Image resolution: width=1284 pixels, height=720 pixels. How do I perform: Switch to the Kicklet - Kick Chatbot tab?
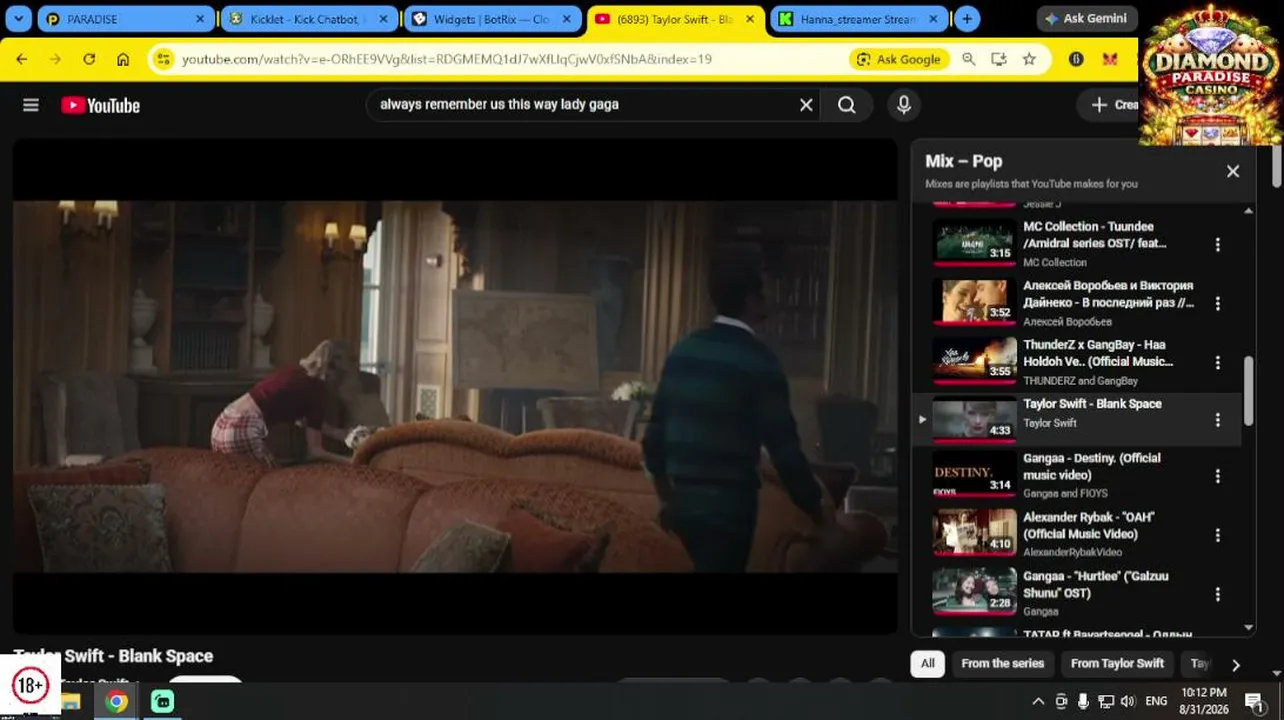309,19
